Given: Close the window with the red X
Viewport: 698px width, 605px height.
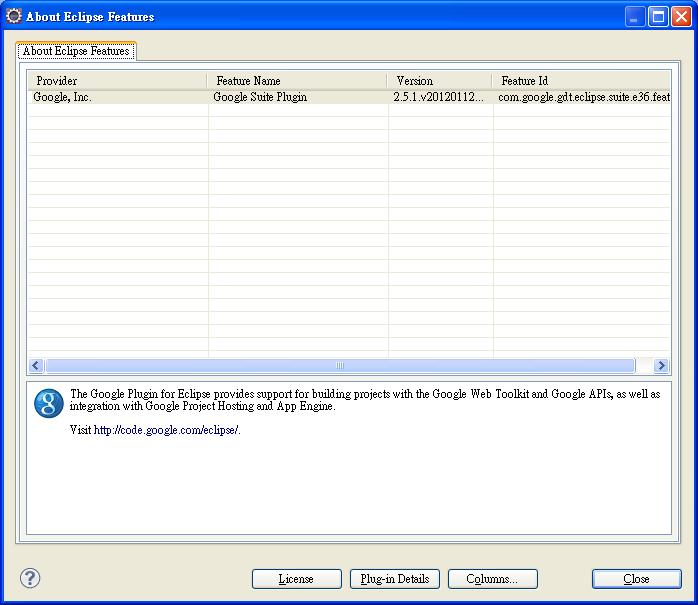Looking at the screenshot, I should 682,17.
